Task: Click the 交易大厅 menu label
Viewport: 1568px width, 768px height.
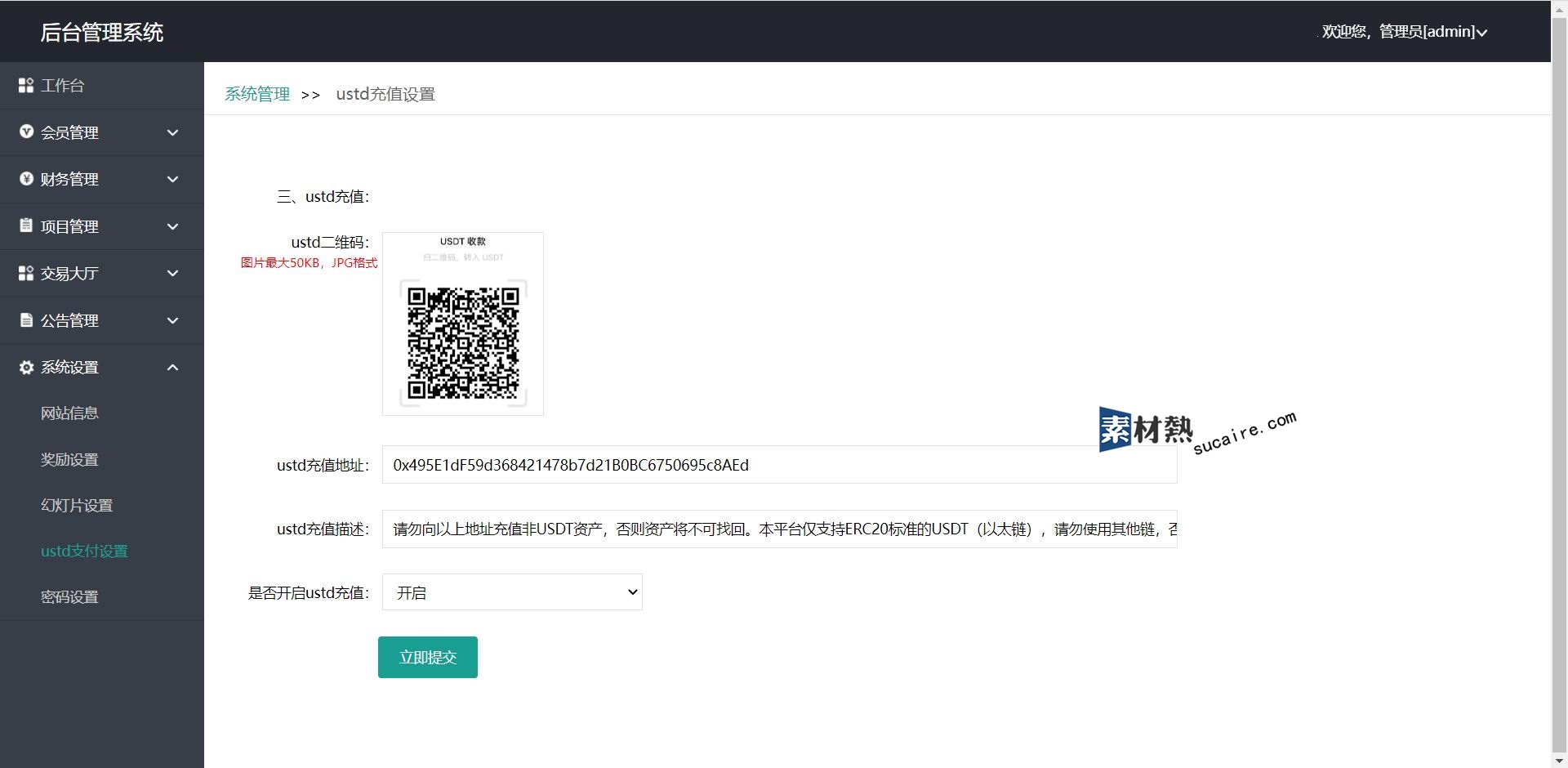Action: 69,273
